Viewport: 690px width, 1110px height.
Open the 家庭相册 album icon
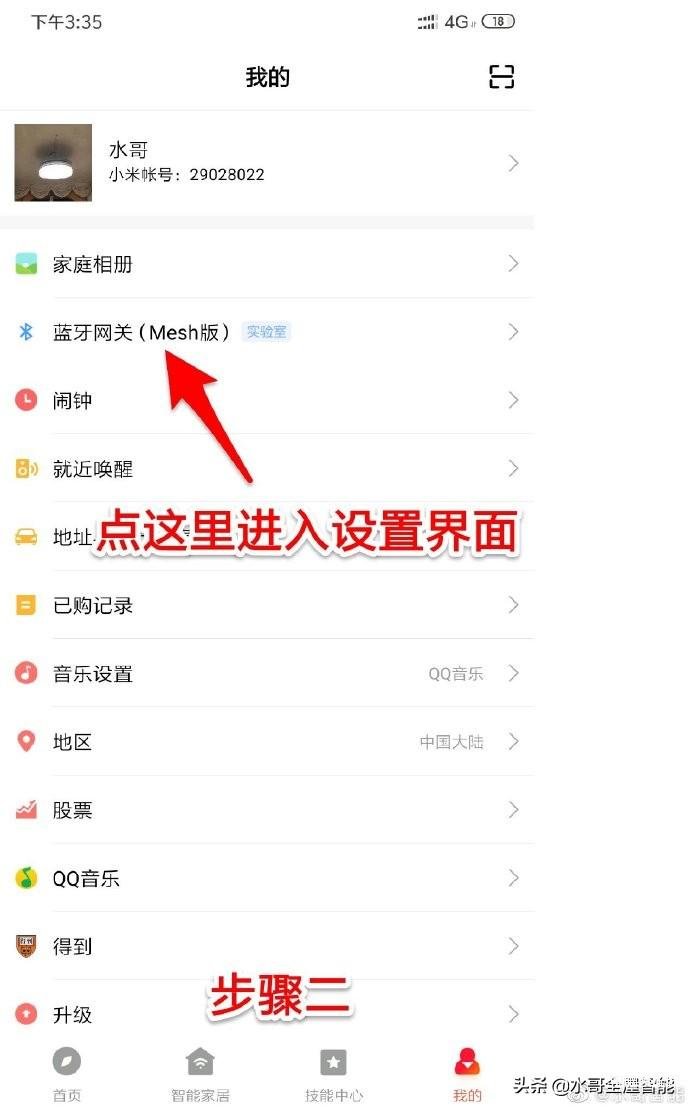point(26,264)
